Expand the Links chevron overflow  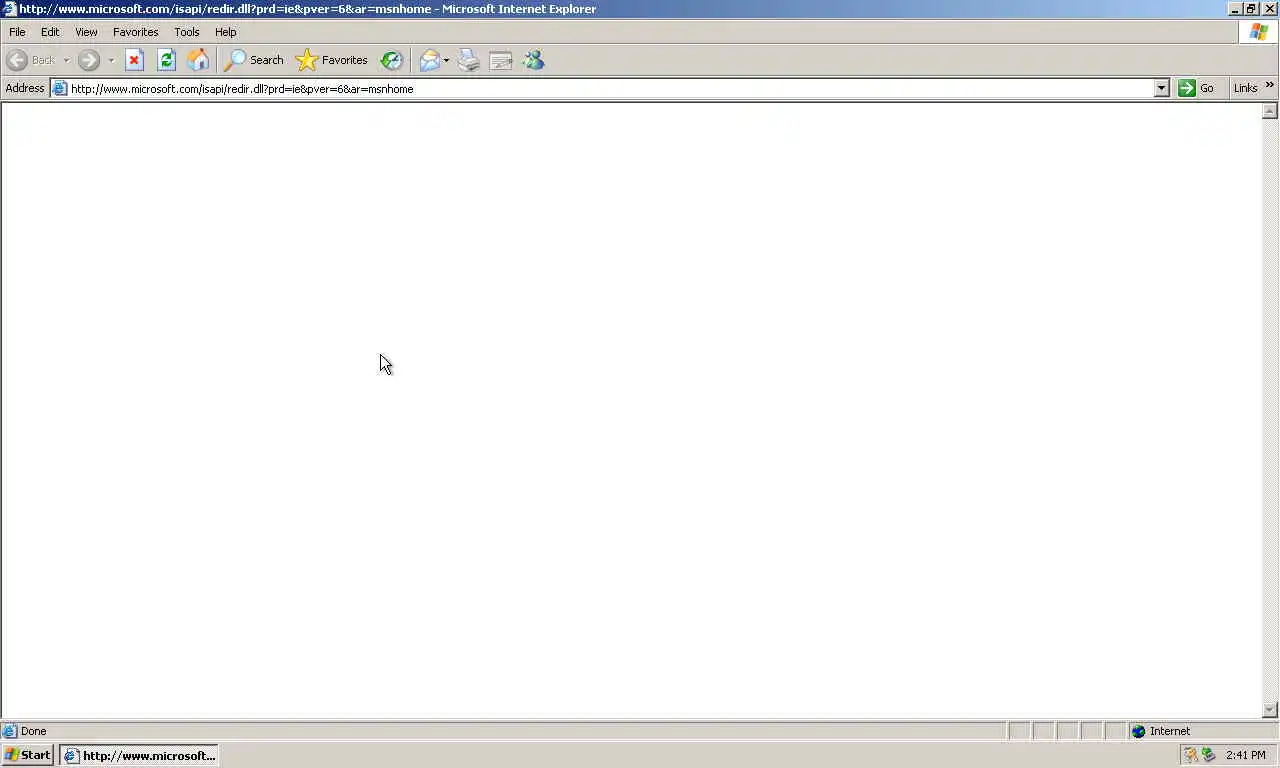coord(1270,86)
